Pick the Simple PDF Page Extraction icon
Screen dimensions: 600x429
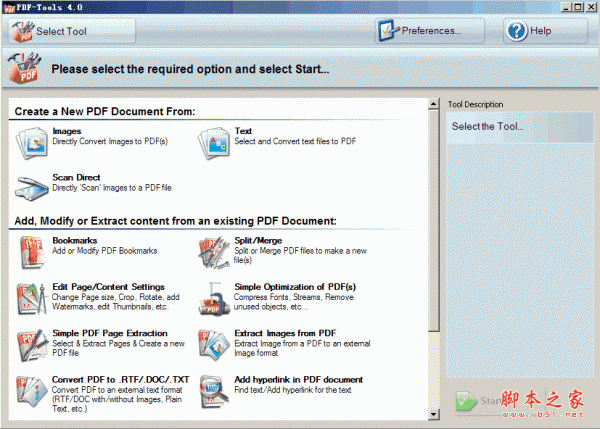click(x=32, y=345)
